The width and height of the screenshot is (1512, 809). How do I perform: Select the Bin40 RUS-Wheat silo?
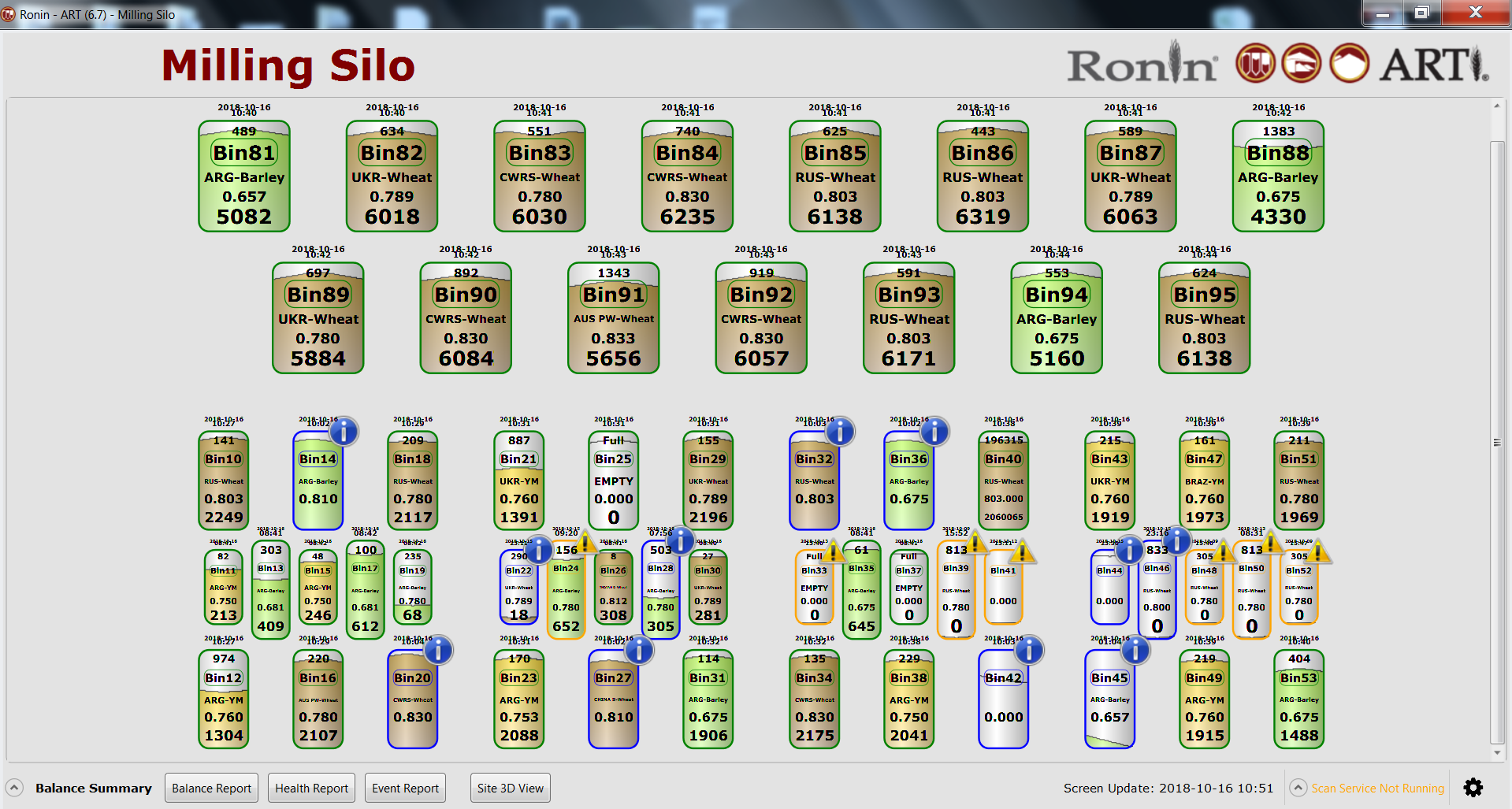coord(1004,481)
